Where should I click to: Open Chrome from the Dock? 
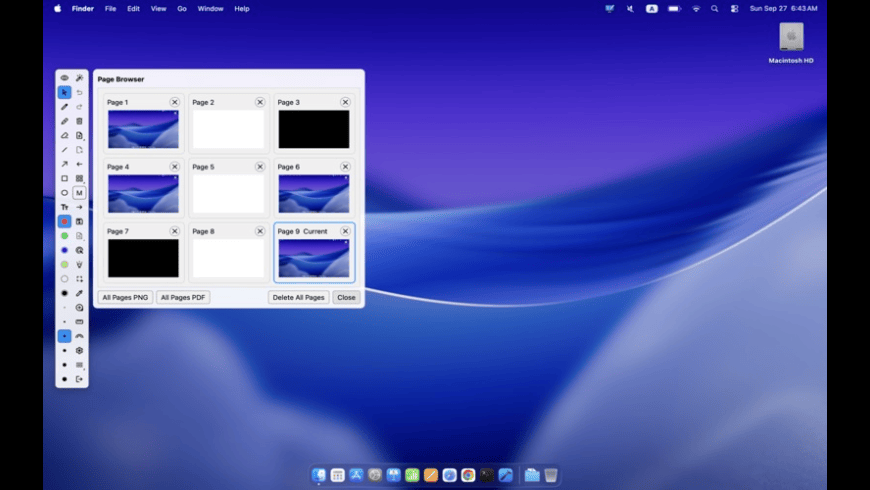point(468,475)
